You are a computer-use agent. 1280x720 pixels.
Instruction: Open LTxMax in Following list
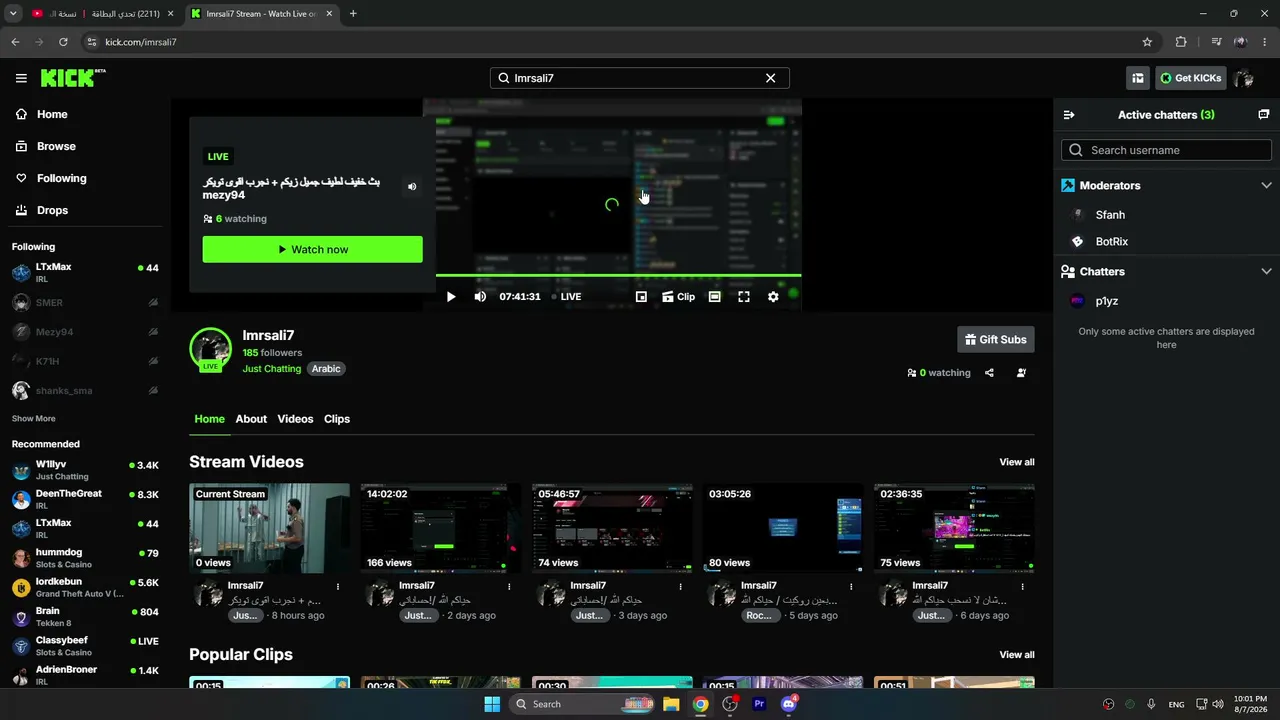85,273
